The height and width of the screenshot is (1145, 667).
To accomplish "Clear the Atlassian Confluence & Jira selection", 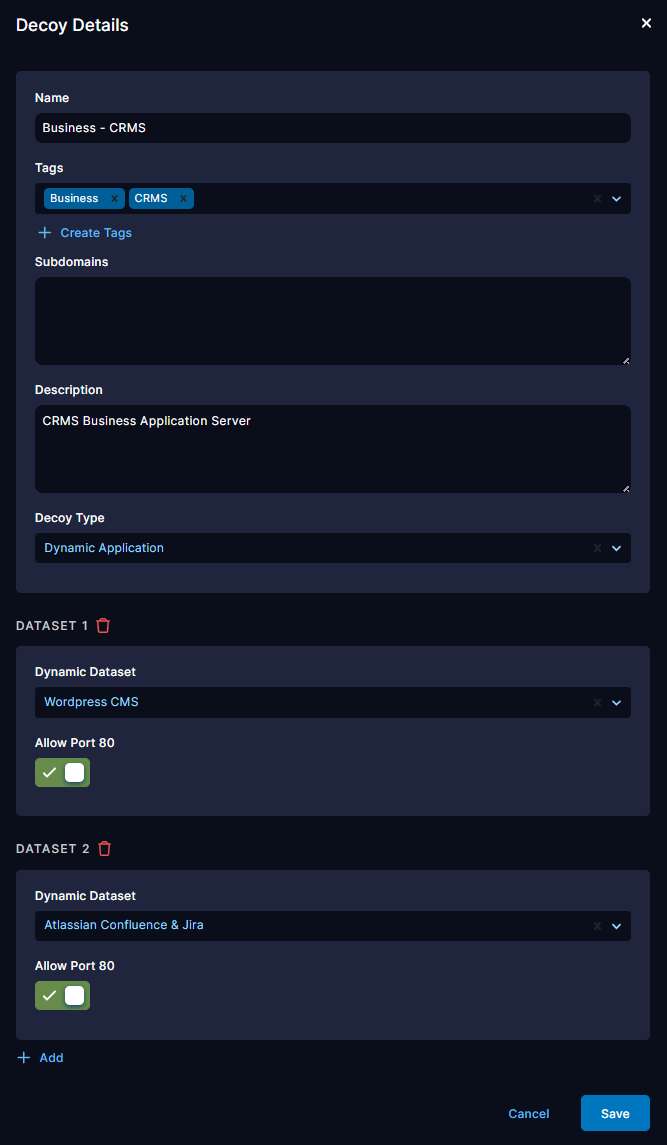I will 597,926.
